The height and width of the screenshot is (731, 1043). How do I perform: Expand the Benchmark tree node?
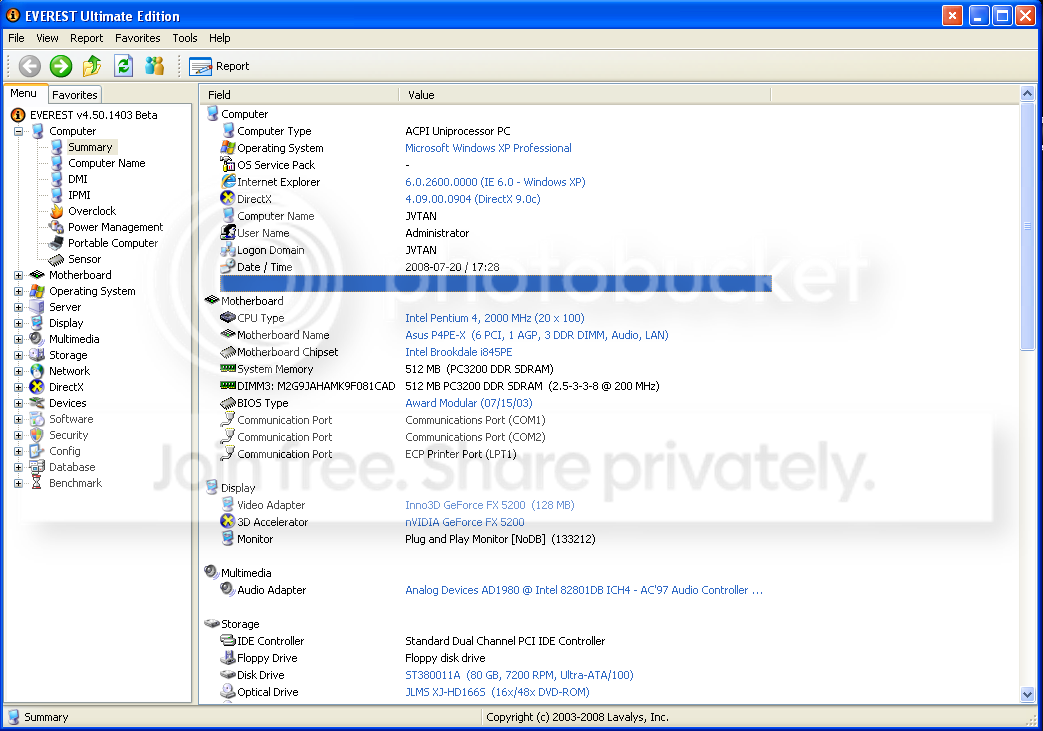19,483
